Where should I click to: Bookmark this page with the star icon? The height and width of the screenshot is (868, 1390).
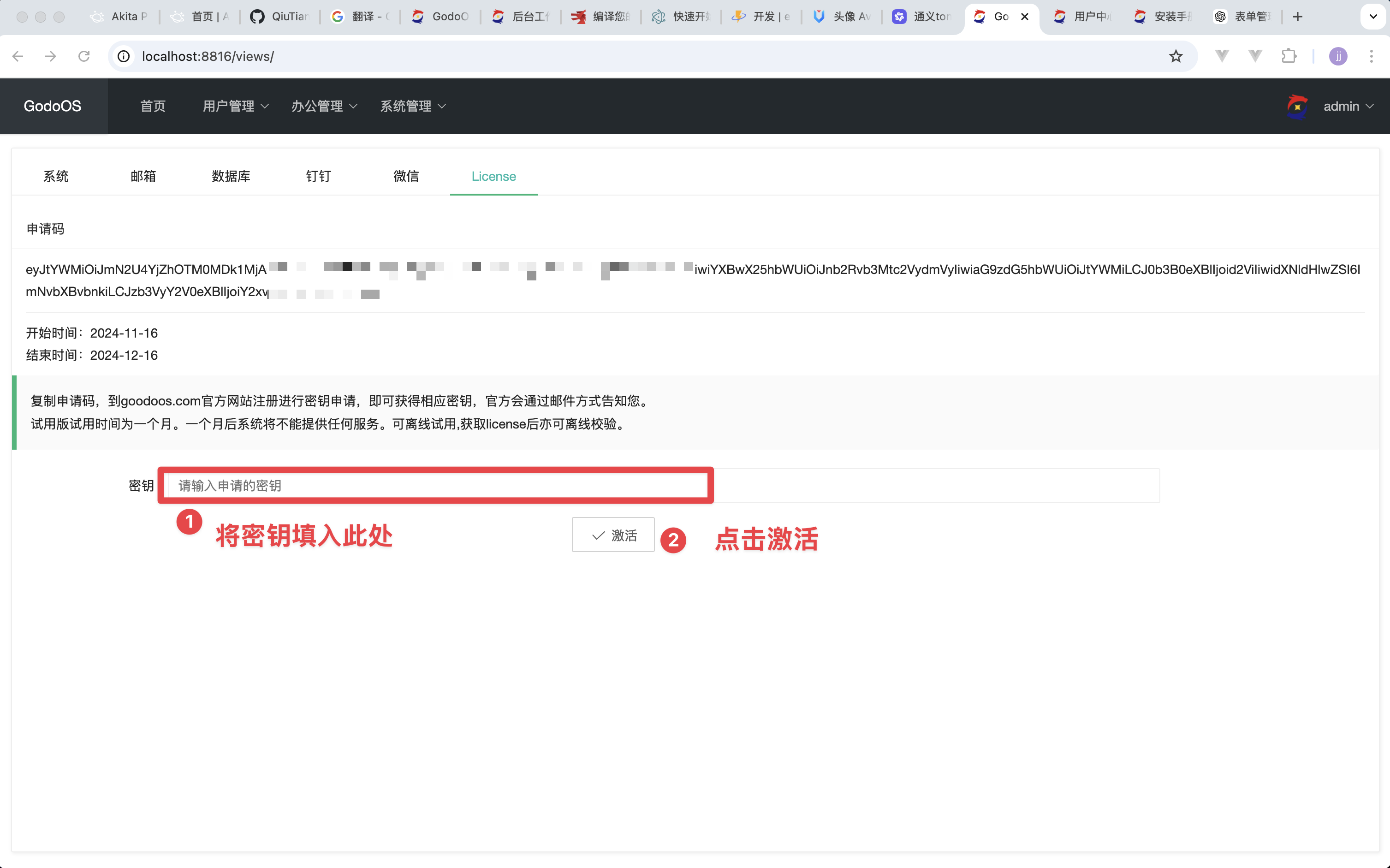1176,56
